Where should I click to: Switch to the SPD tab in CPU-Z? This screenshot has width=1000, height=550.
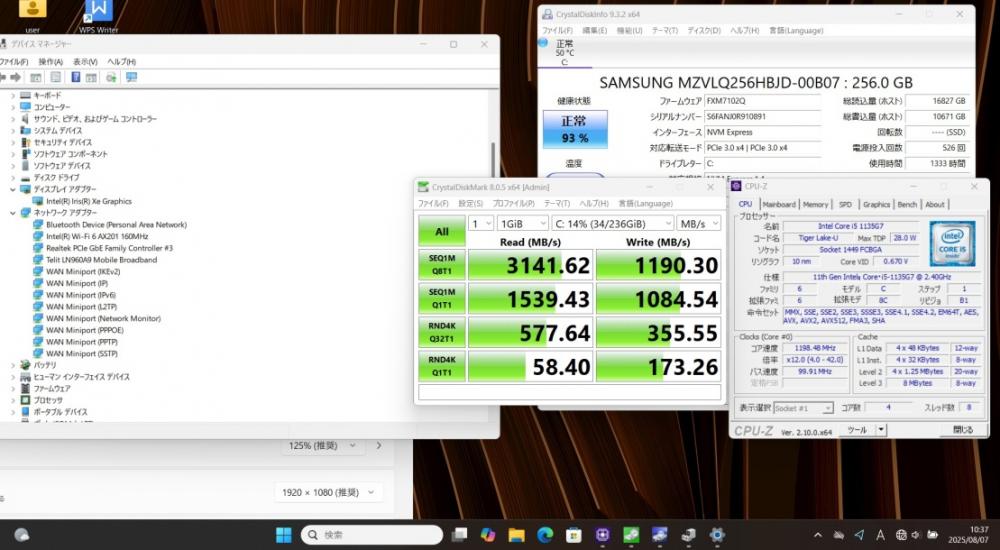(845, 204)
